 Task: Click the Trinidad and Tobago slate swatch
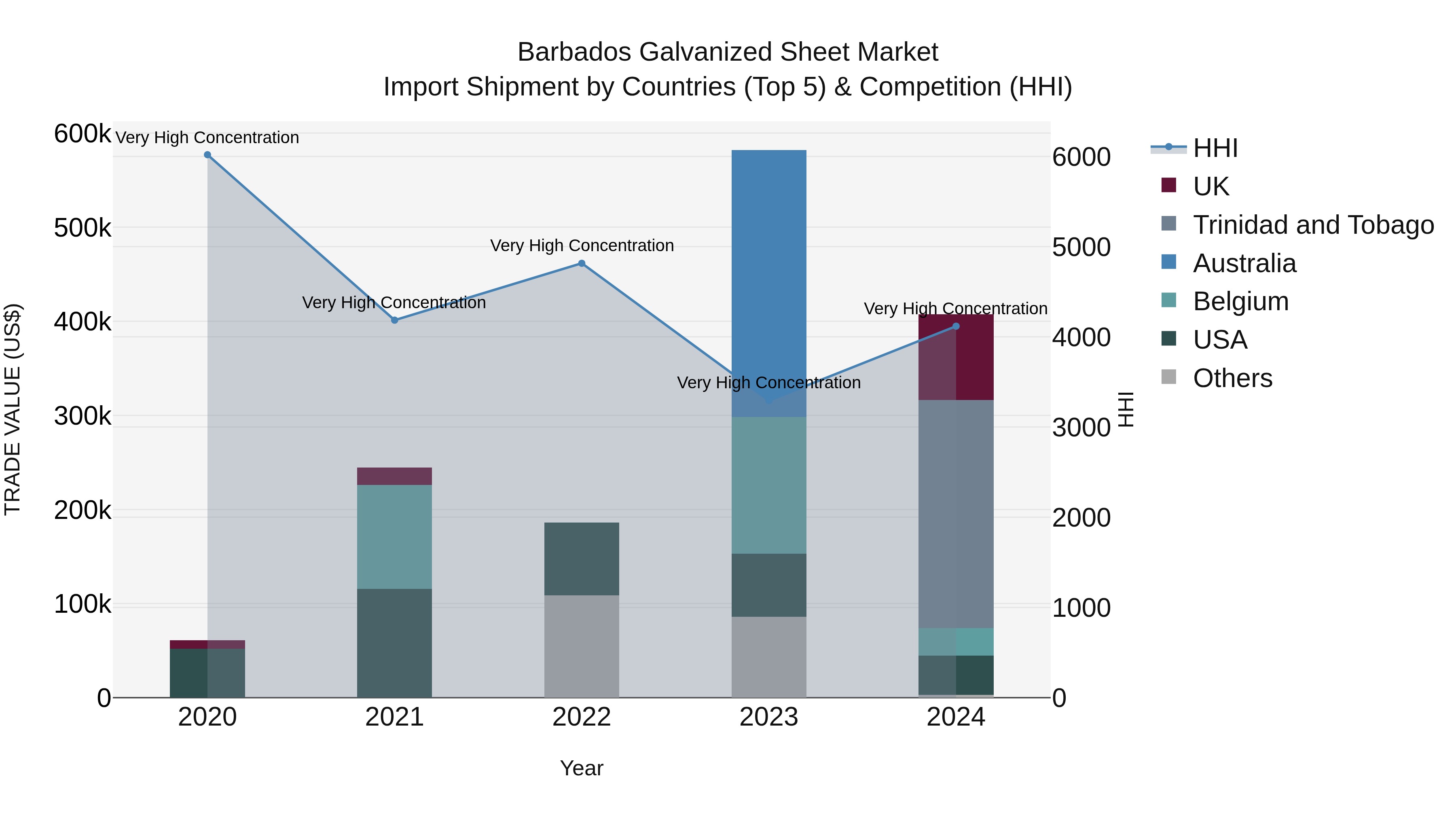(x=1168, y=224)
